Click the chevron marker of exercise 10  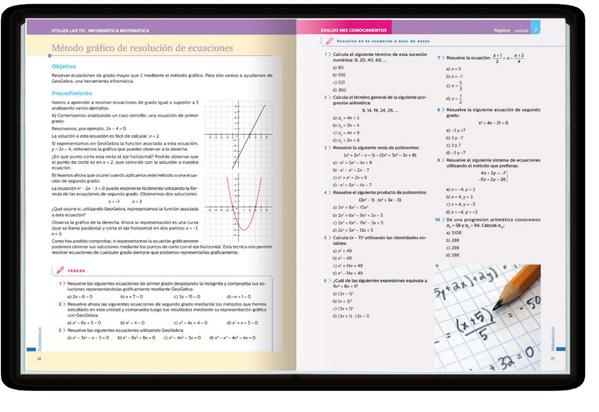443,220
